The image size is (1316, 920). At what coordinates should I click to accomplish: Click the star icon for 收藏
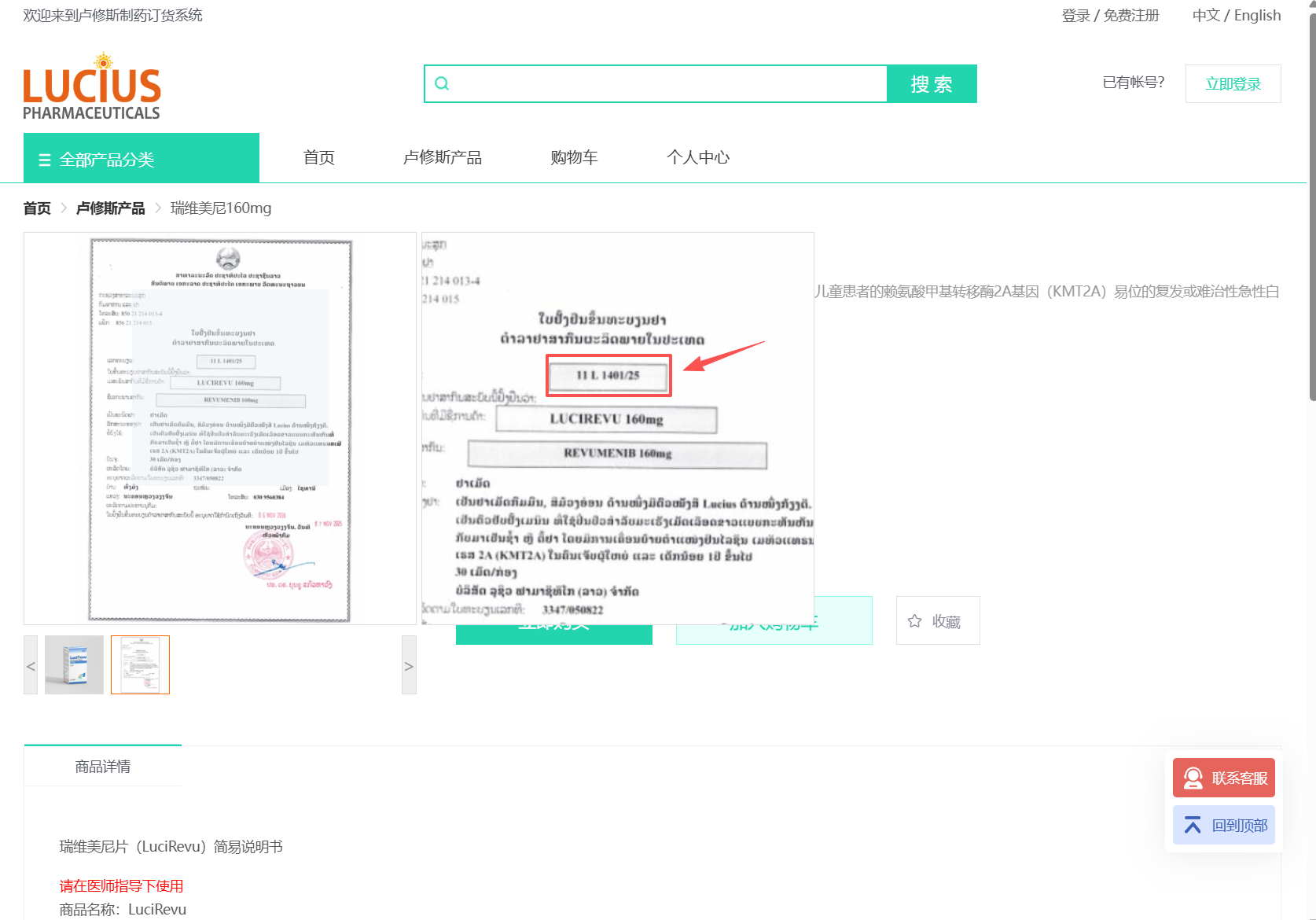point(914,621)
